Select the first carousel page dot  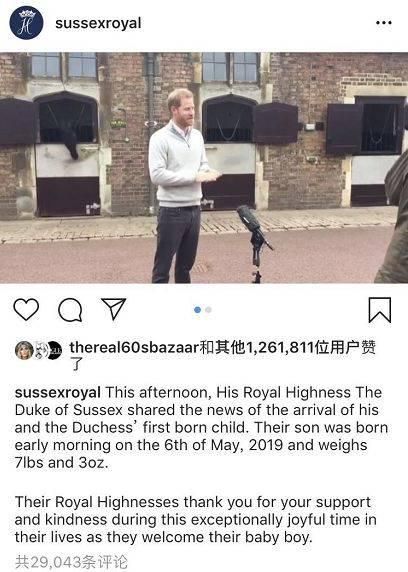point(197,310)
